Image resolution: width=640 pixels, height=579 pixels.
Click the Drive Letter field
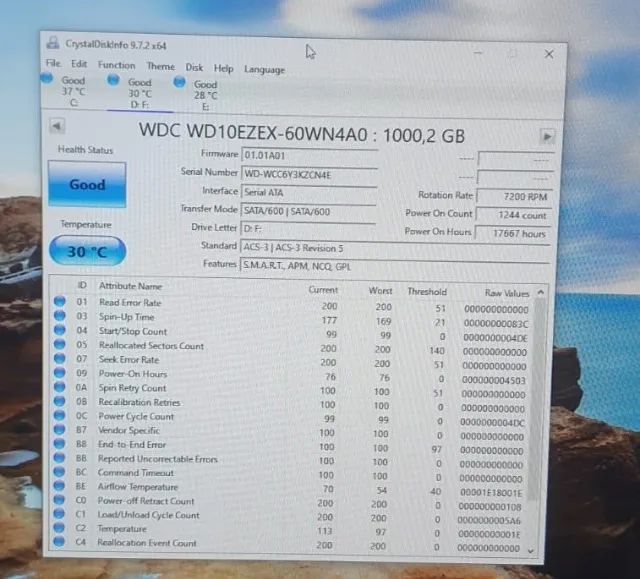(x=308, y=229)
